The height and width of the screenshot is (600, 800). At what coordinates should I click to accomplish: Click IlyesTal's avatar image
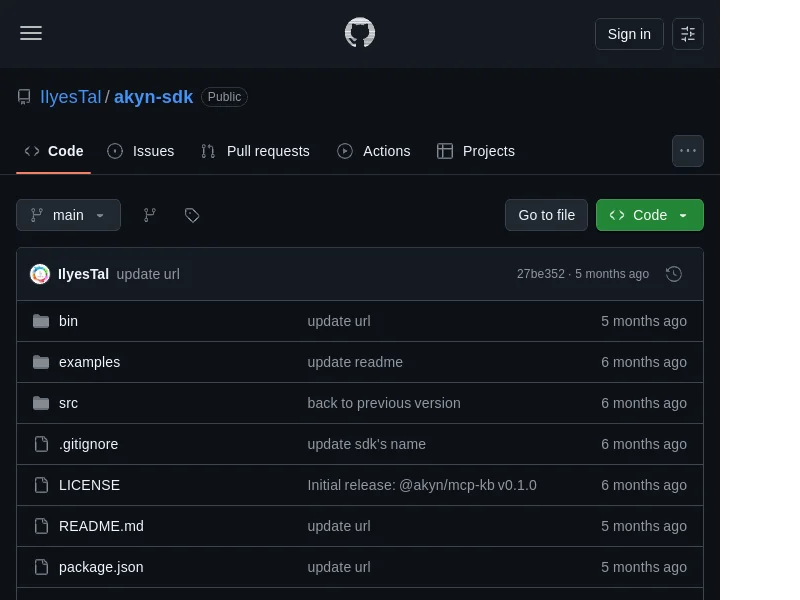(x=40, y=274)
